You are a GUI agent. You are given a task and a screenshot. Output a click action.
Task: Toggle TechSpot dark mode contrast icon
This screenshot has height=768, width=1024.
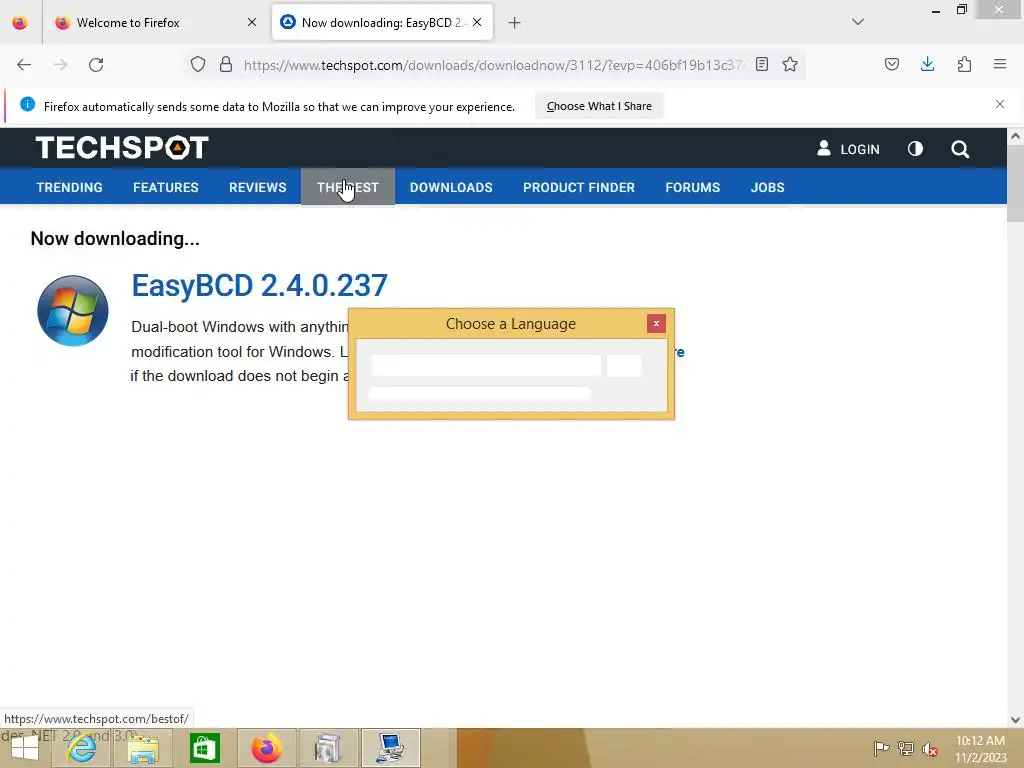[x=916, y=149]
